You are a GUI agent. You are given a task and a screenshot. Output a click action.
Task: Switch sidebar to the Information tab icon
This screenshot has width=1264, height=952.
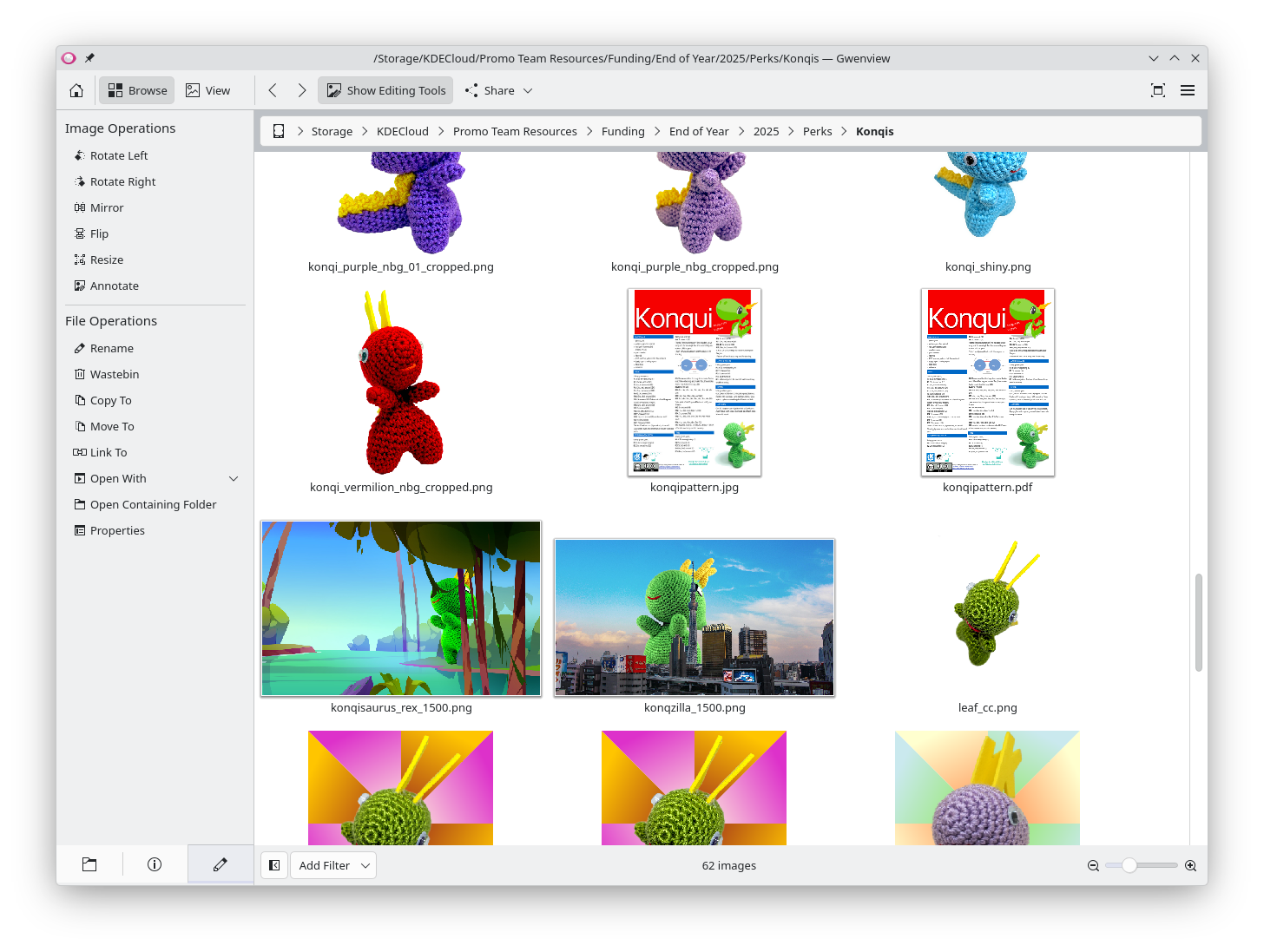click(155, 864)
